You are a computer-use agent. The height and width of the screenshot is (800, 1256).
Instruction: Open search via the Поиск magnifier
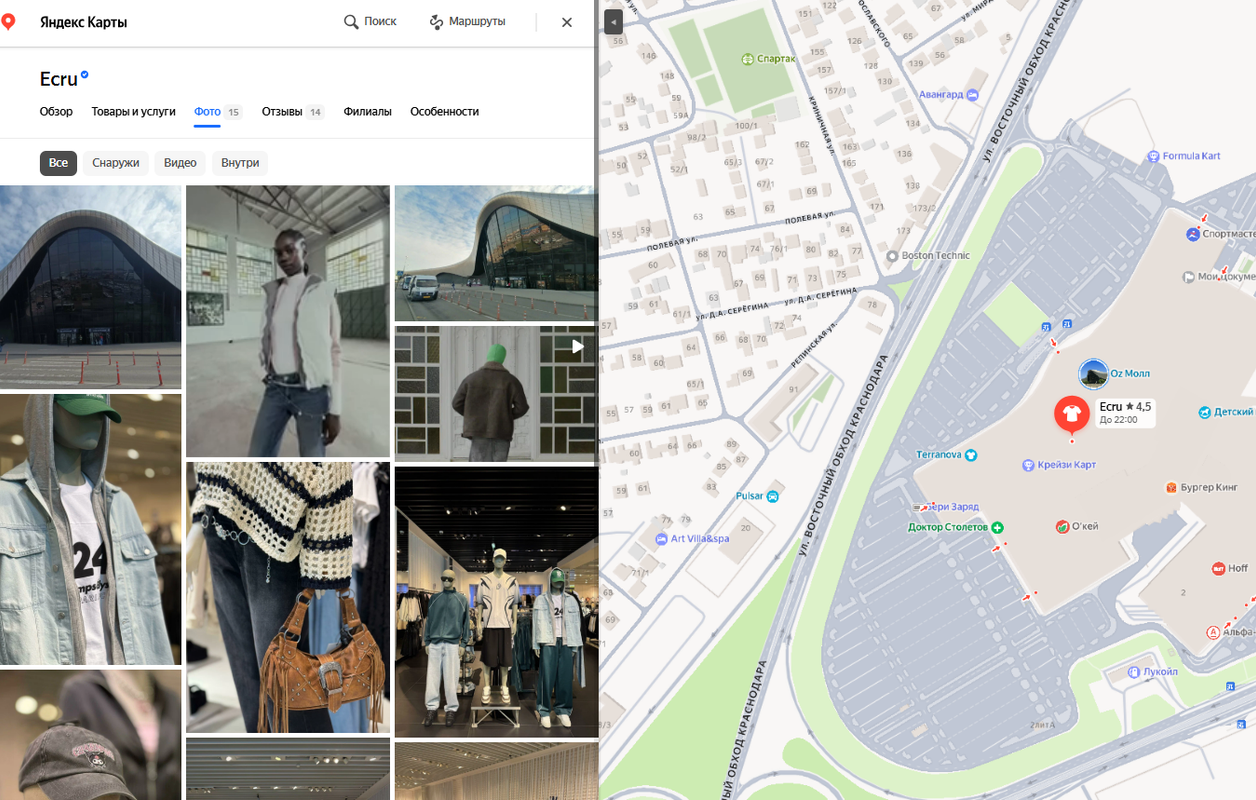pyautogui.click(x=370, y=21)
